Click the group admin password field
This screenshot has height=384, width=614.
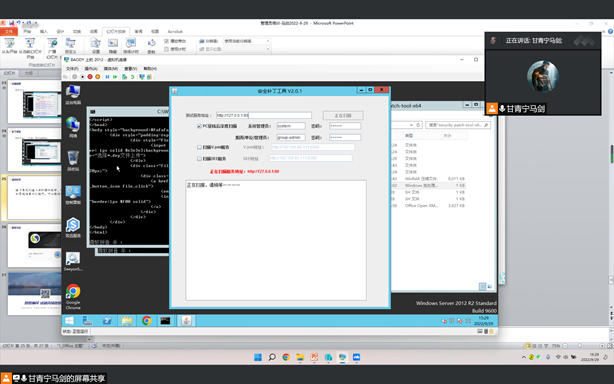(x=345, y=137)
